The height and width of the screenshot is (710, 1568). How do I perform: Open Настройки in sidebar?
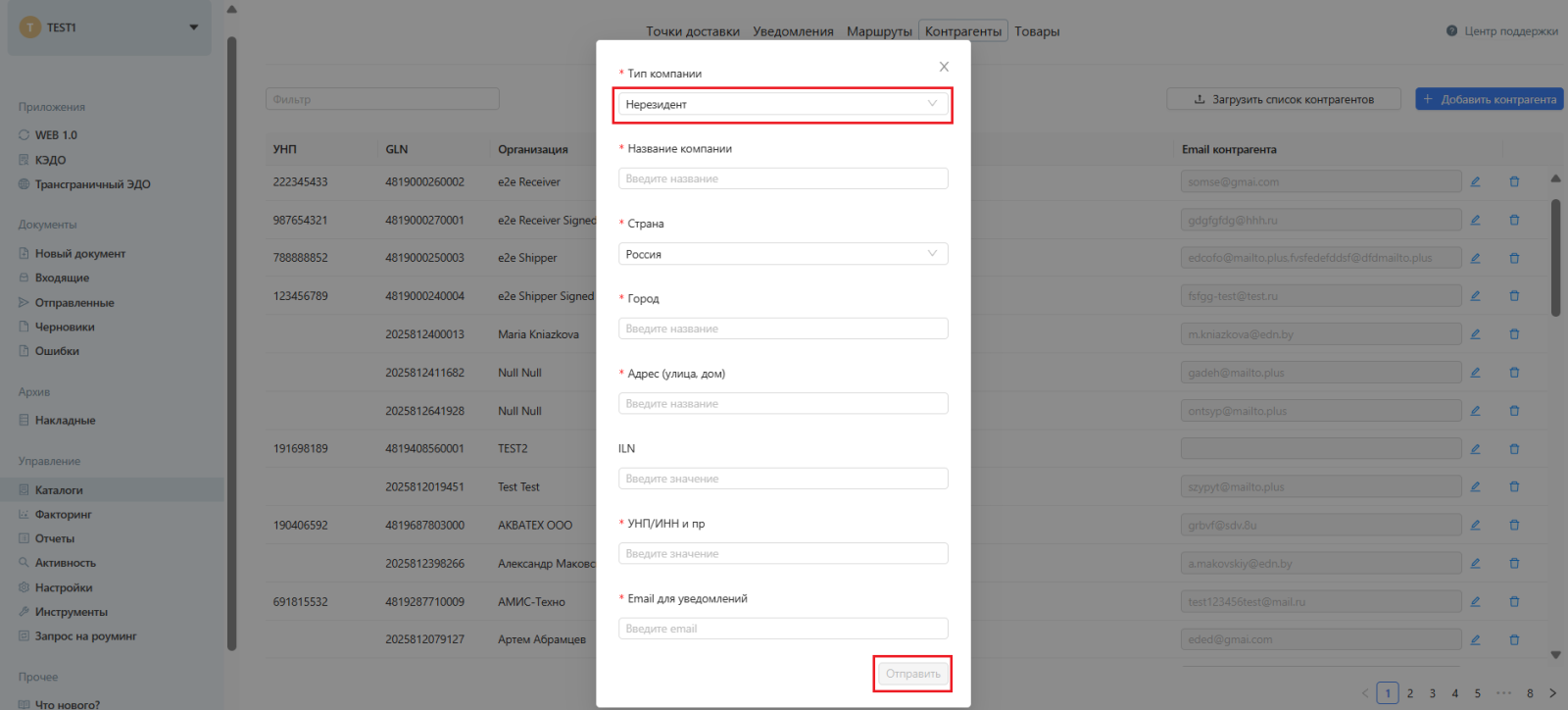click(55, 587)
